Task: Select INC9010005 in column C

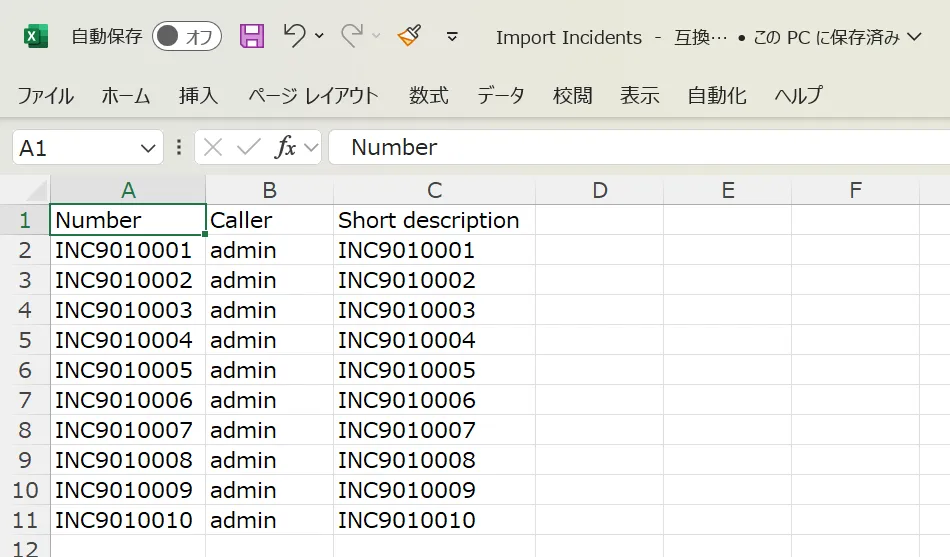Action: [x=434, y=370]
